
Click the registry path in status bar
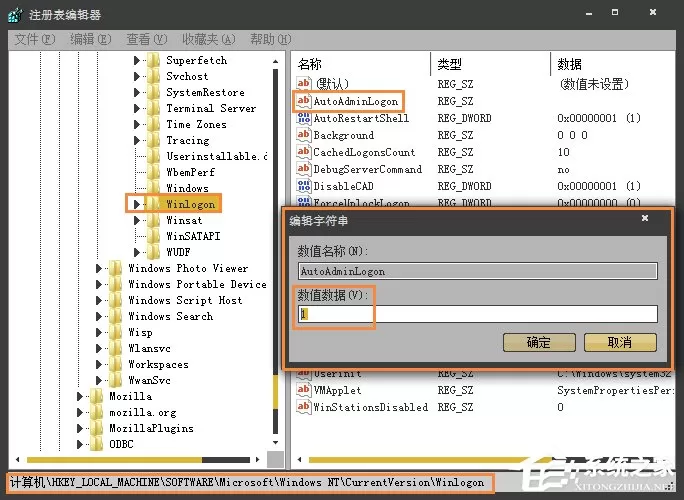tap(247, 483)
